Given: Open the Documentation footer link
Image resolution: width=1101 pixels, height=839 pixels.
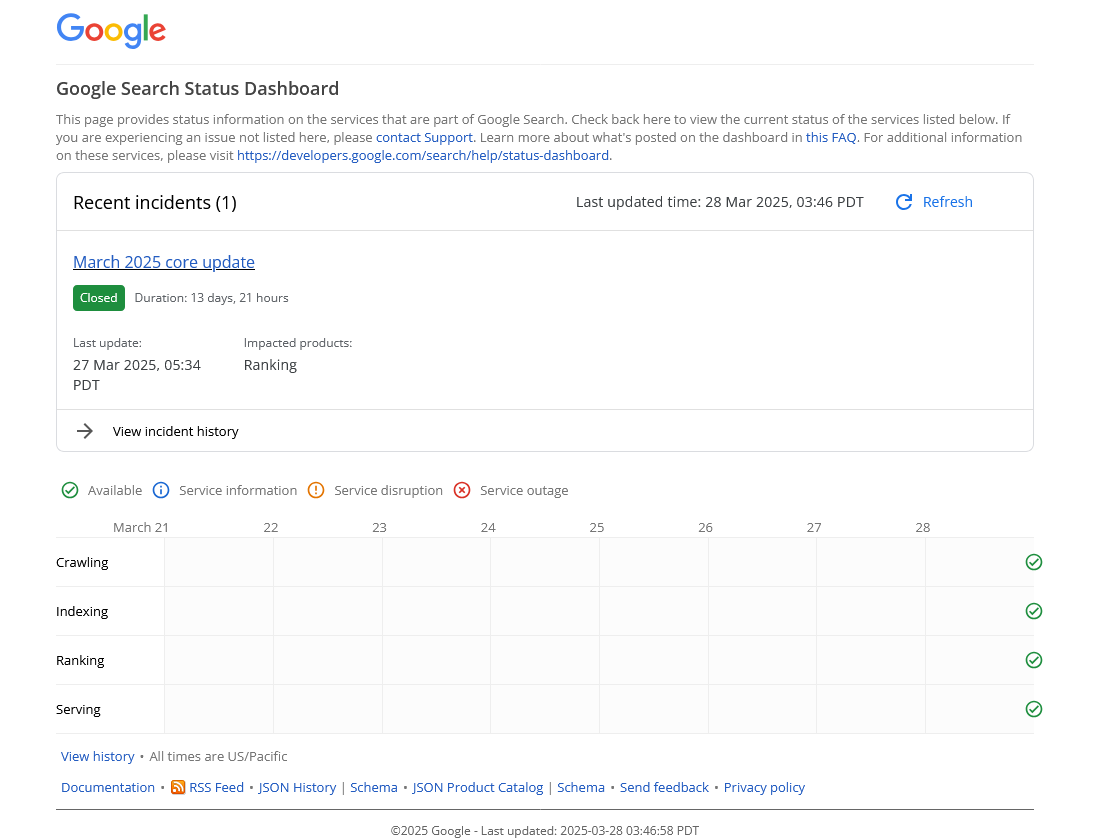Looking at the screenshot, I should [108, 787].
